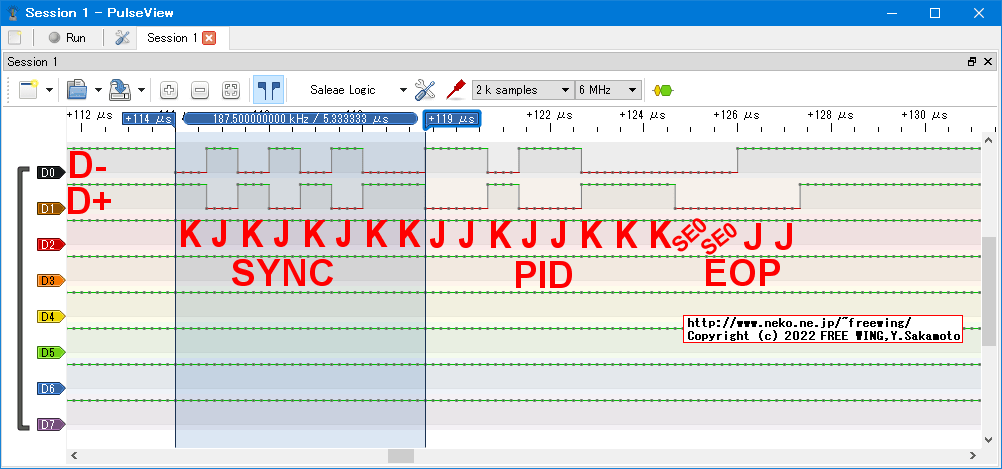The width and height of the screenshot is (1002, 469).
Task: Expand the 6 MHz sample rate dropdown
Action: pos(608,90)
